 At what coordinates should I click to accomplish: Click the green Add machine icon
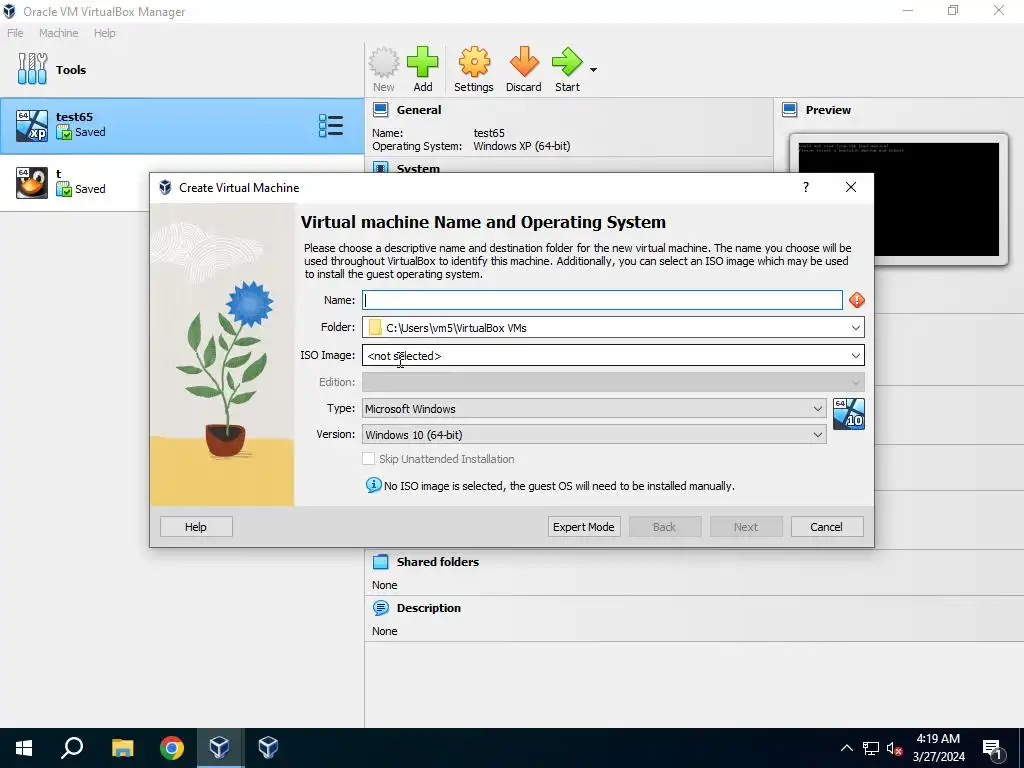(423, 63)
